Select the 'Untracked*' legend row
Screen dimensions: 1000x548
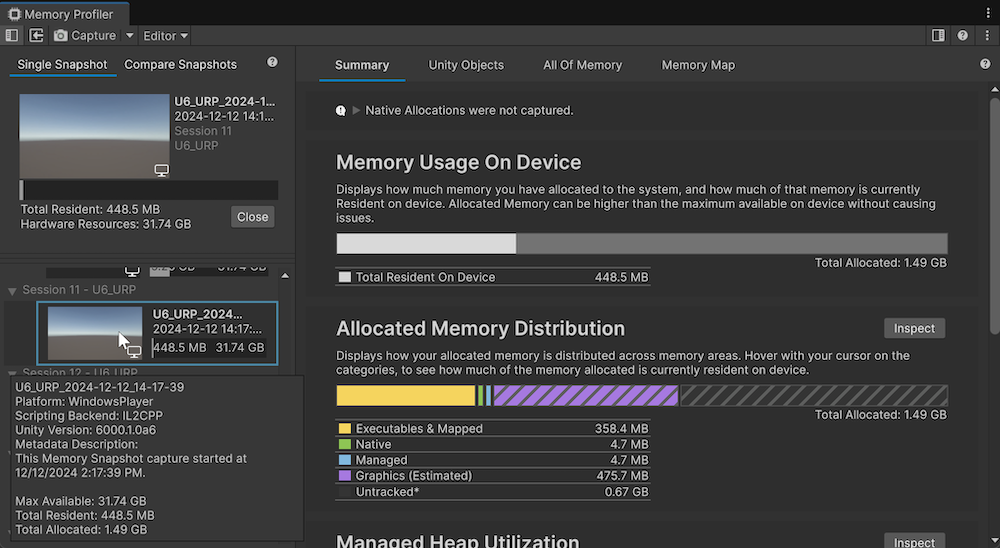pos(493,492)
